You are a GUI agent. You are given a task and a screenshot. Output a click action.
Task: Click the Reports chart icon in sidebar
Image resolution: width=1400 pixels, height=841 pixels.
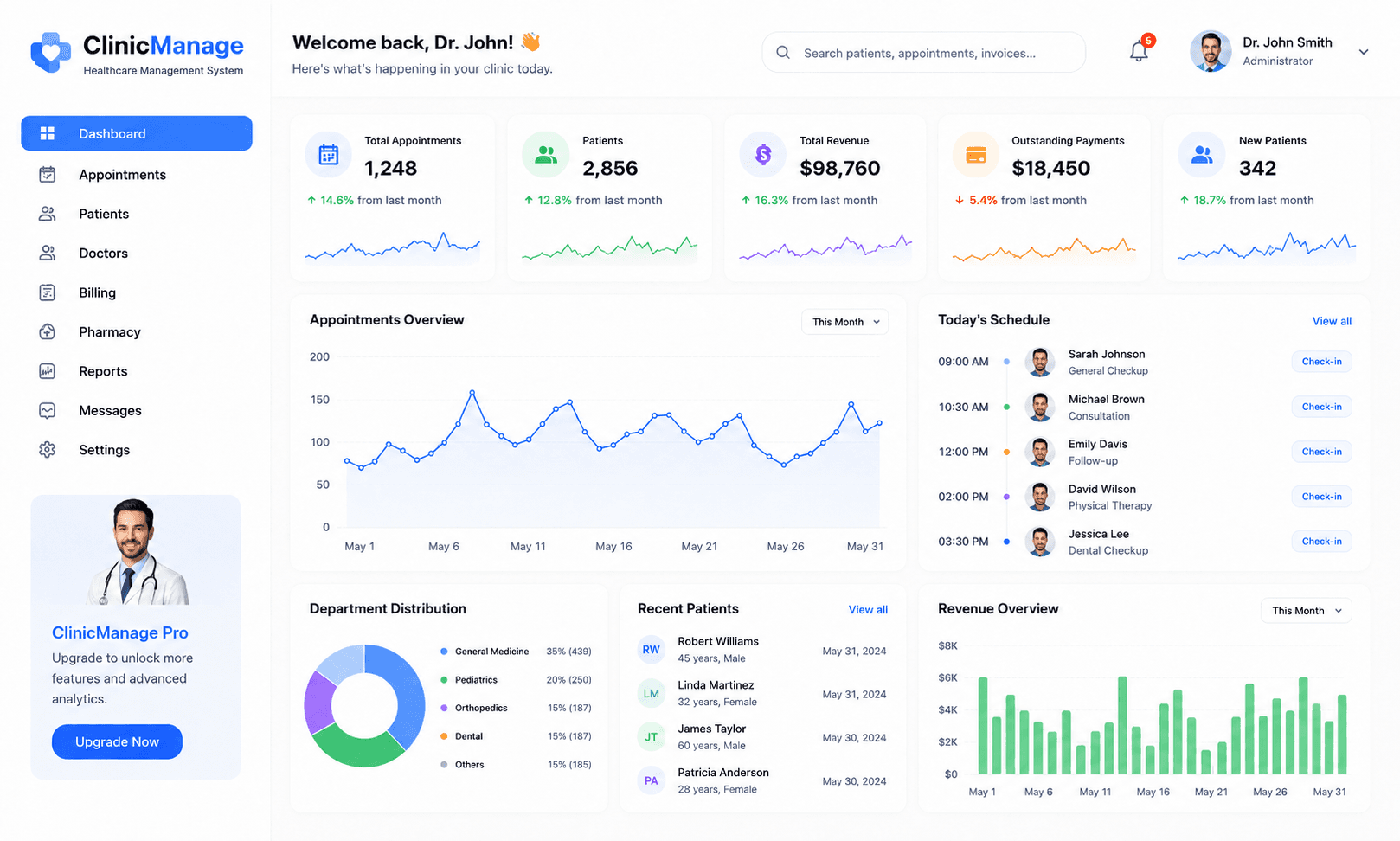click(x=48, y=371)
